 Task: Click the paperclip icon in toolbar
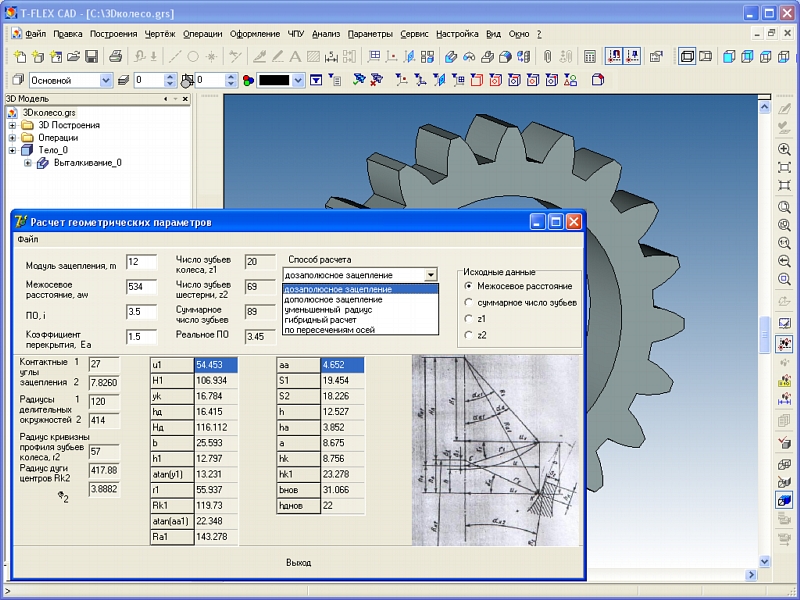547,56
